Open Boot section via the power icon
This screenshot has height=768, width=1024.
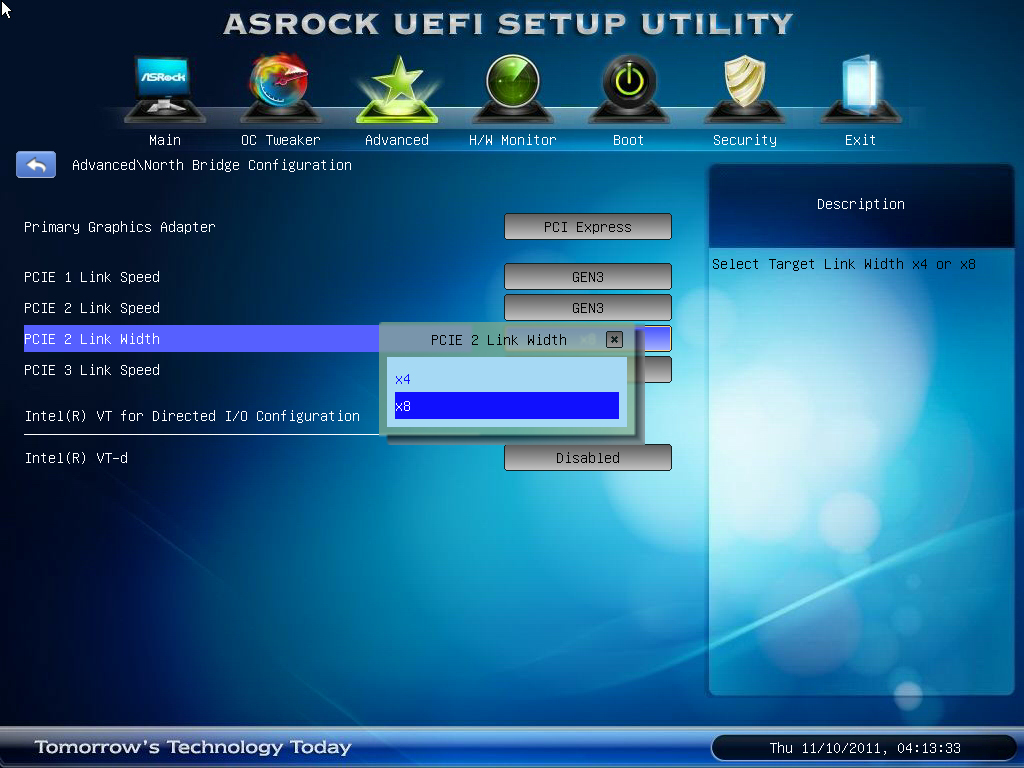point(629,89)
